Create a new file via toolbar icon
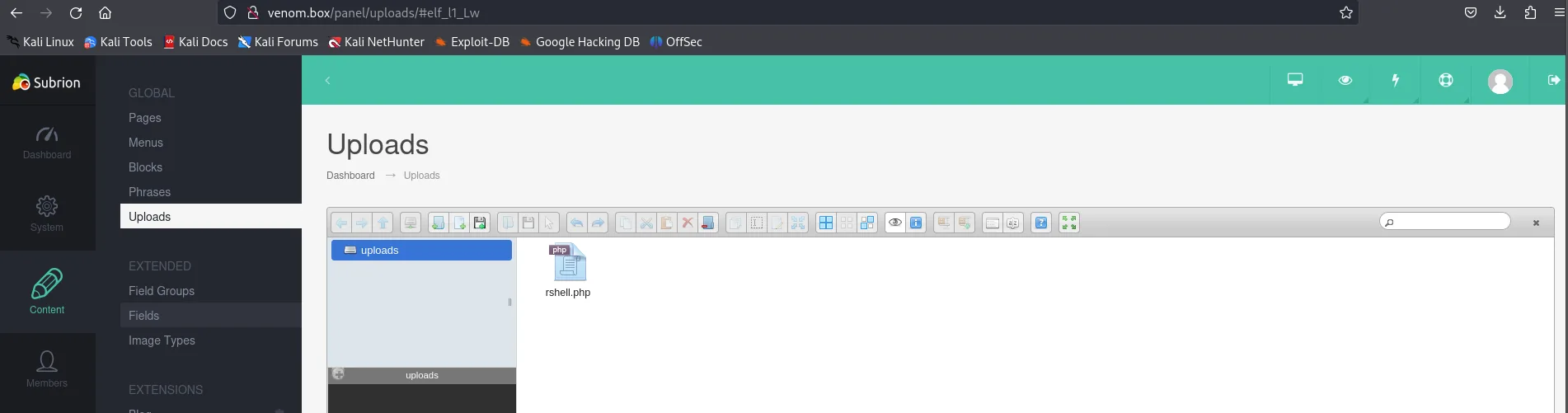This screenshot has height=413, width=1568. click(x=459, y=223)
